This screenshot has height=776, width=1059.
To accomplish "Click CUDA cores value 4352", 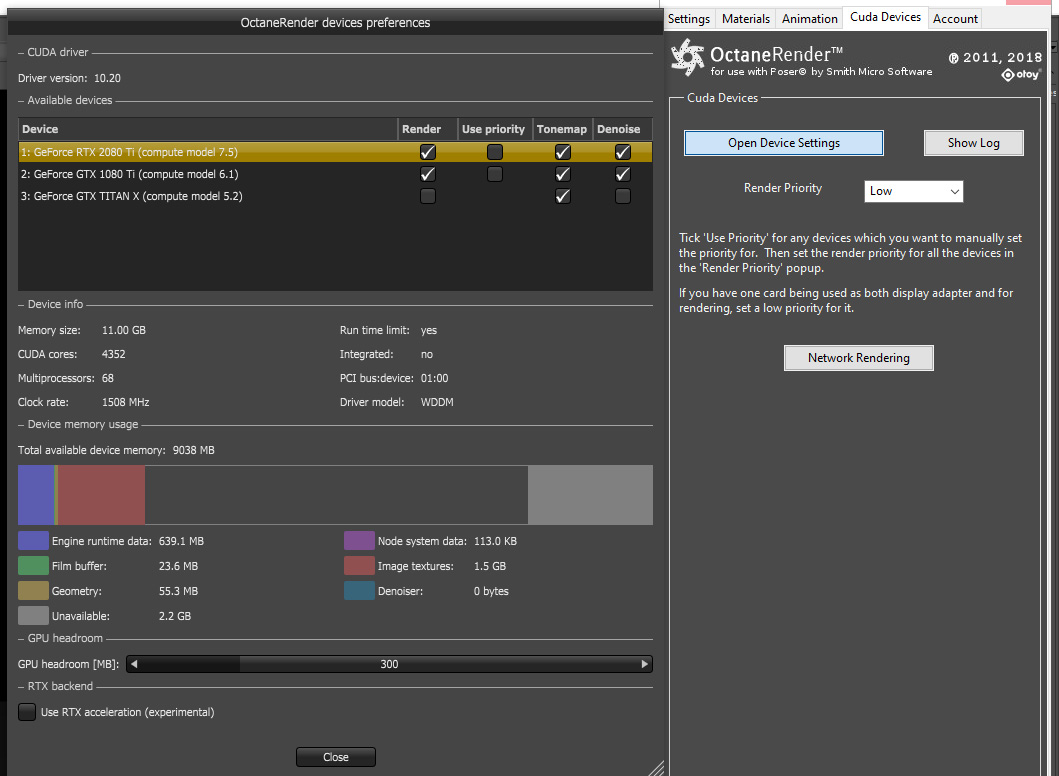I will pos(113,354).
